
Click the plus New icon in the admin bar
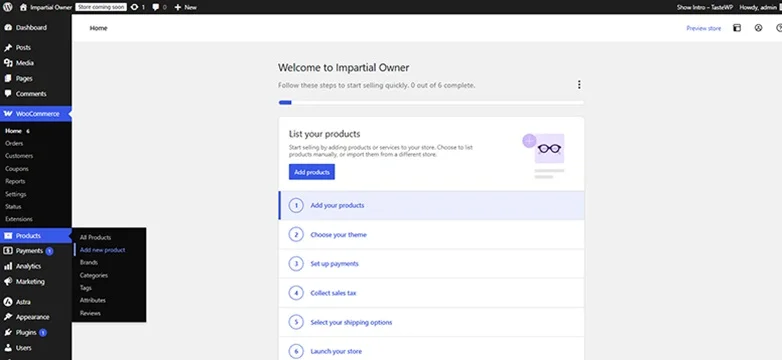[178, 7]
